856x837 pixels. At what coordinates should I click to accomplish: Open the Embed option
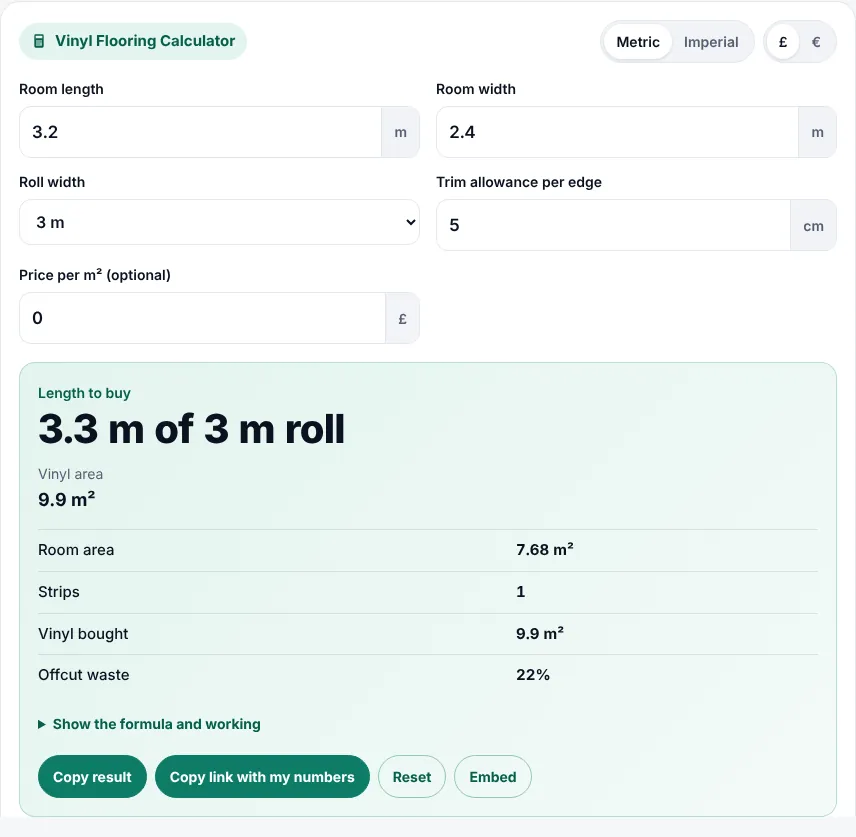[492, 776]
